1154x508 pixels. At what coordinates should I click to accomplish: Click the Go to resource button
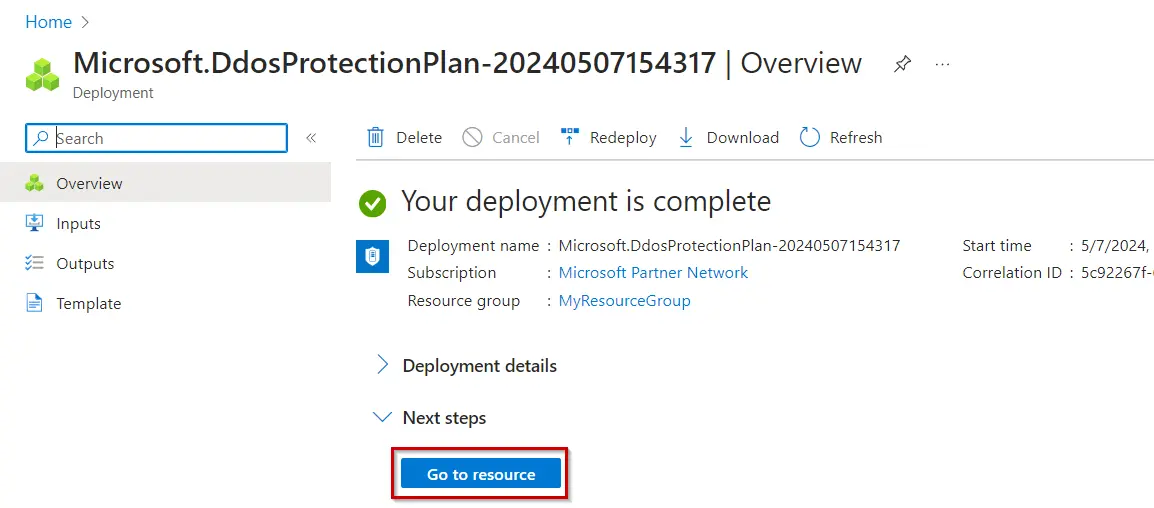[x=481, y=474]
